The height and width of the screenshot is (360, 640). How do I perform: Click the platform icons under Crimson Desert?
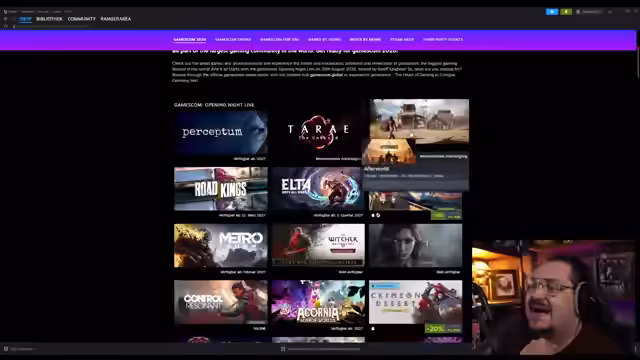[x=373, y=329]
